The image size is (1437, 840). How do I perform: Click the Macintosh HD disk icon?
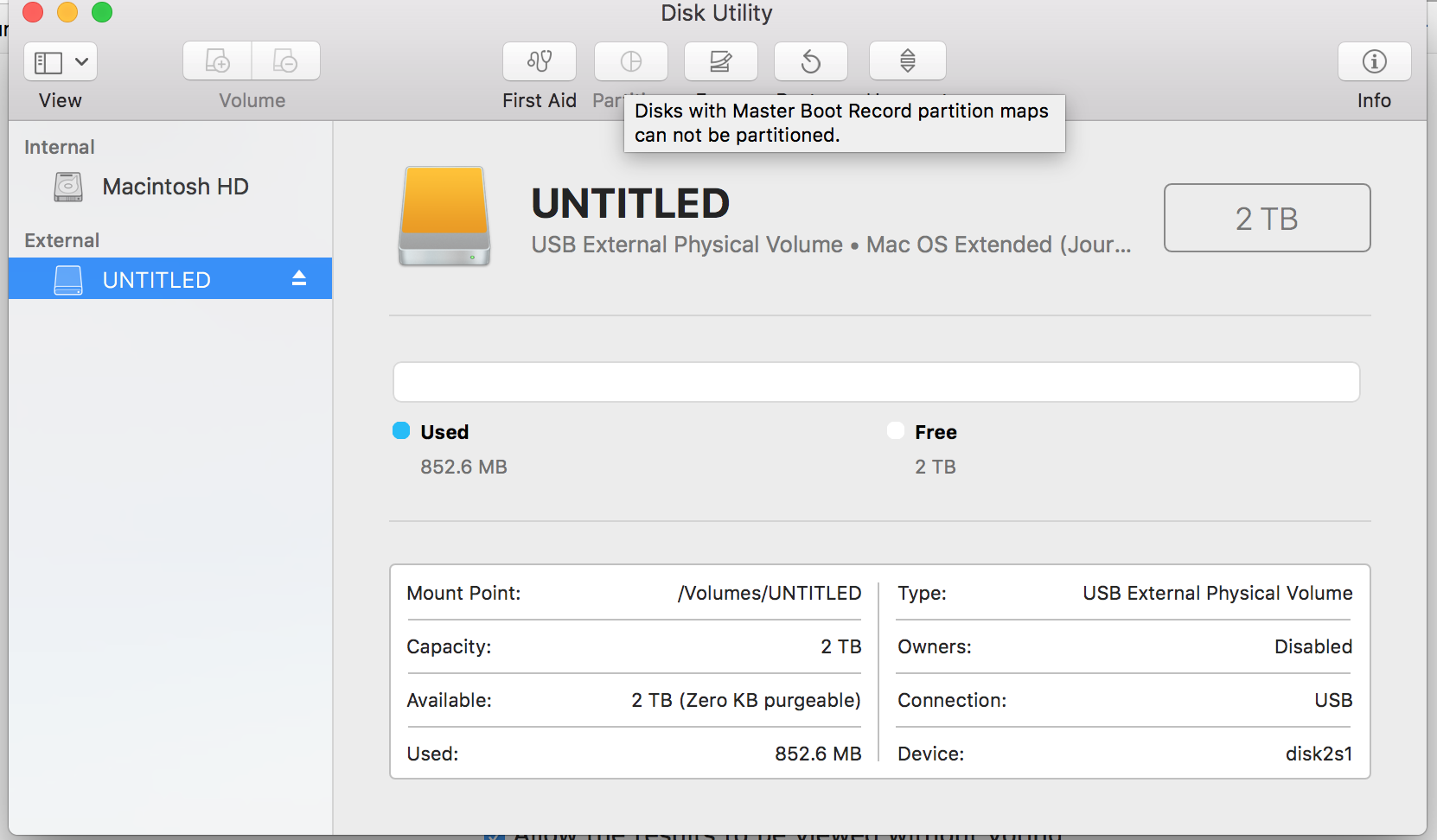click(68, 187)
